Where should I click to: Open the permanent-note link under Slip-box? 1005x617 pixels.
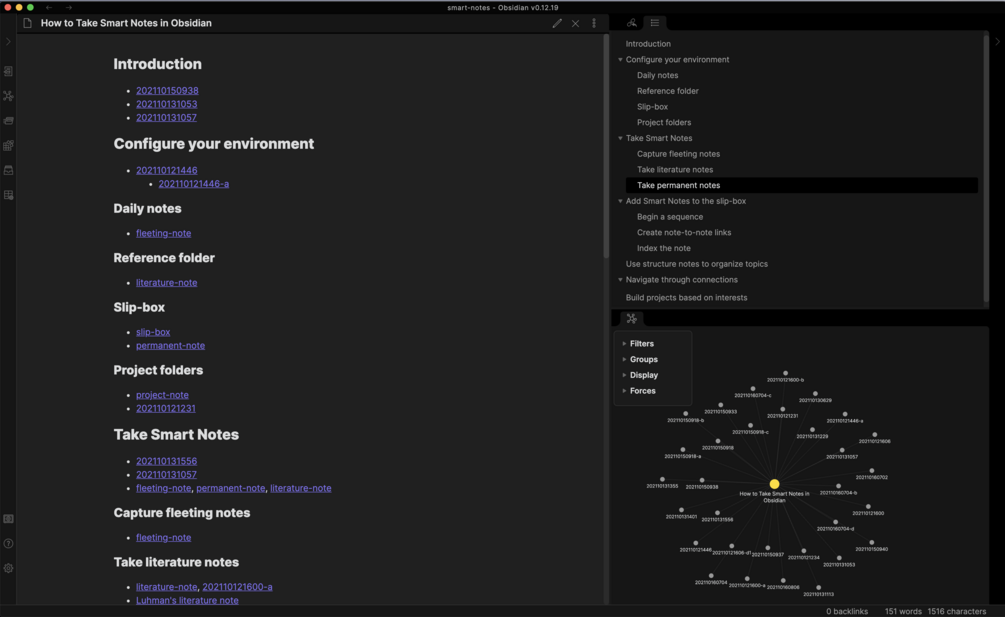point(170,346)
